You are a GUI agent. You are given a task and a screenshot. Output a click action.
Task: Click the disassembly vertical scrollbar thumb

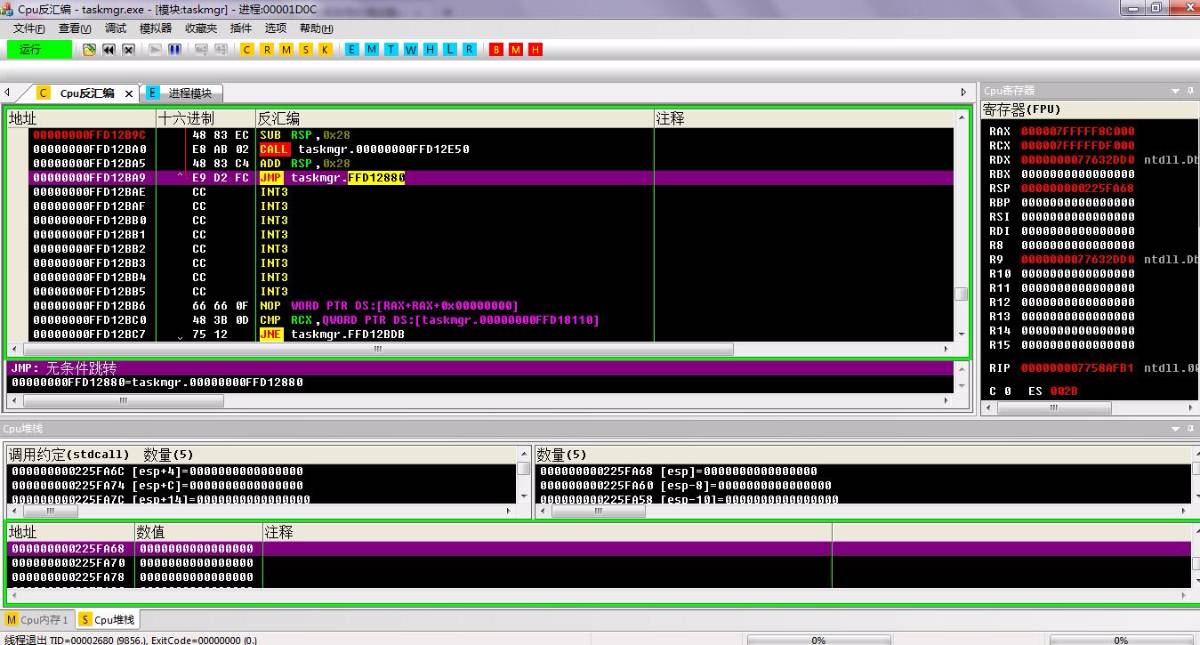point(961,294)
